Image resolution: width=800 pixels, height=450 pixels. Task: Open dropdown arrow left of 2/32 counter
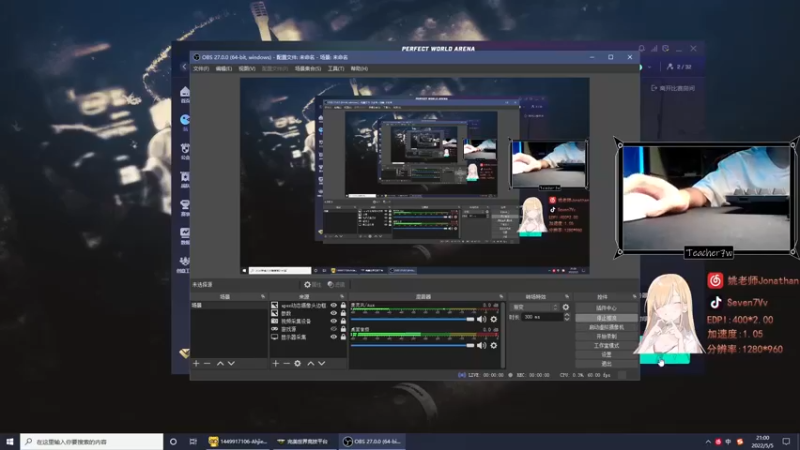click(x=649, y=67)
